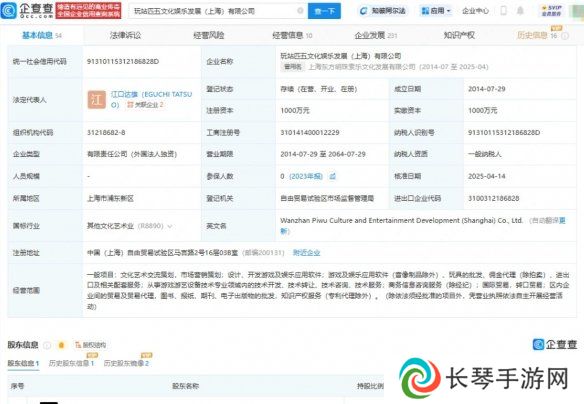Switch to the 经营信息 tab
Image resolution: width=584 pixels, height=404 pixels.
(x=292, y=35)
